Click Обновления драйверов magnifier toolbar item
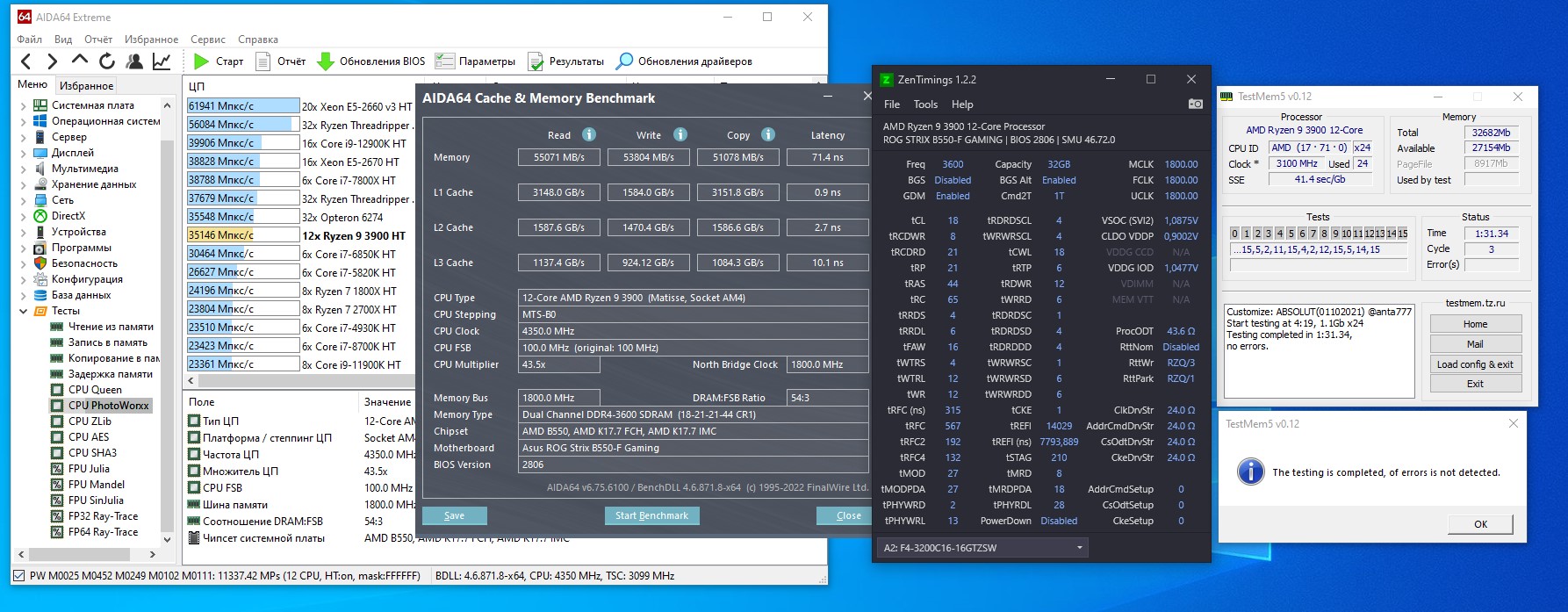The image size is (1568, 612). point(684,61)
